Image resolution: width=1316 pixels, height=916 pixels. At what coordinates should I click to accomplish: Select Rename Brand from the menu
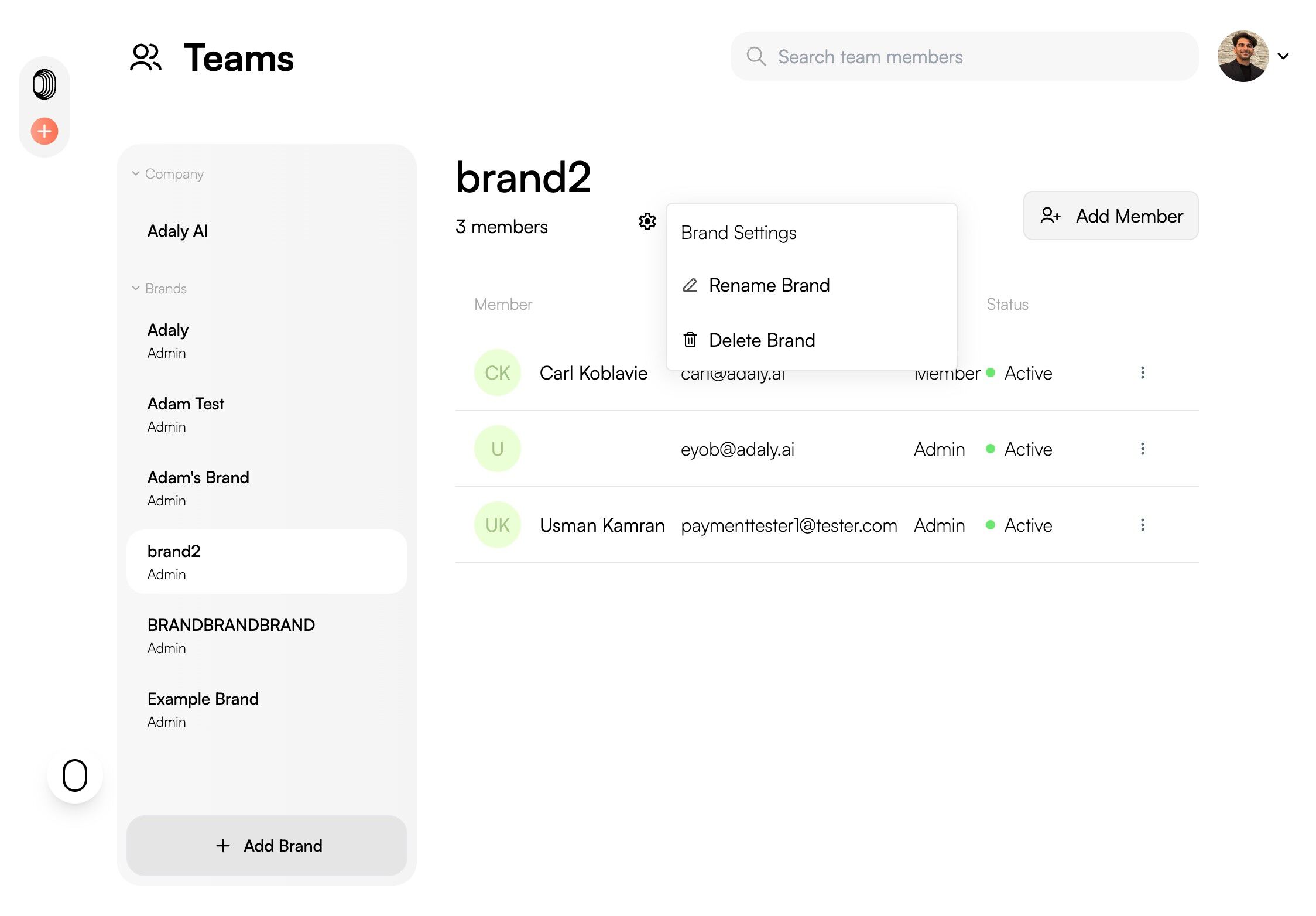tap(769, 285)
